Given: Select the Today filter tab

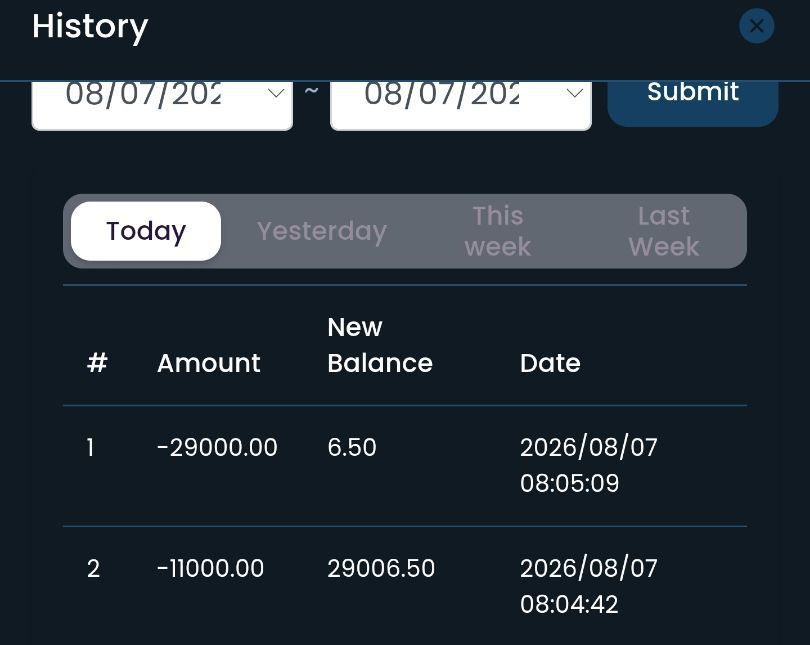Looking at the screenshot, I should click(146, 231).
